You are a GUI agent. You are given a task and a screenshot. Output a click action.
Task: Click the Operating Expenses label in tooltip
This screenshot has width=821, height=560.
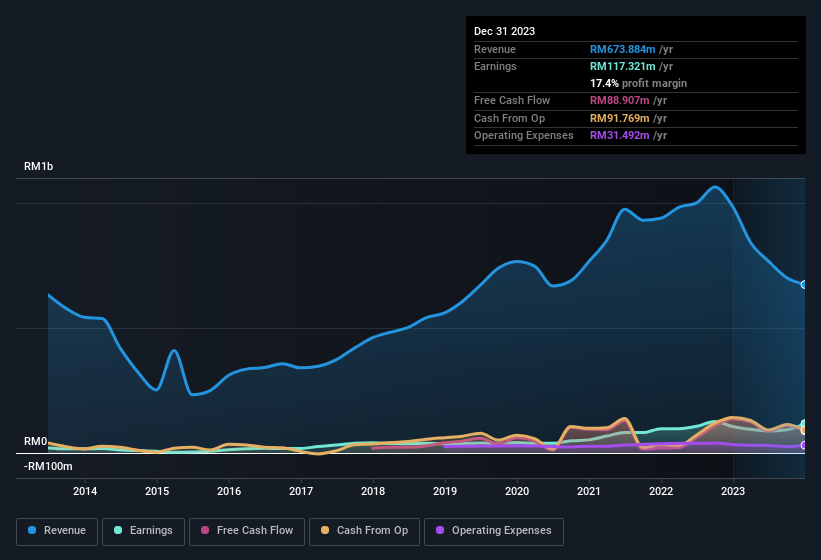click(524, 136)
